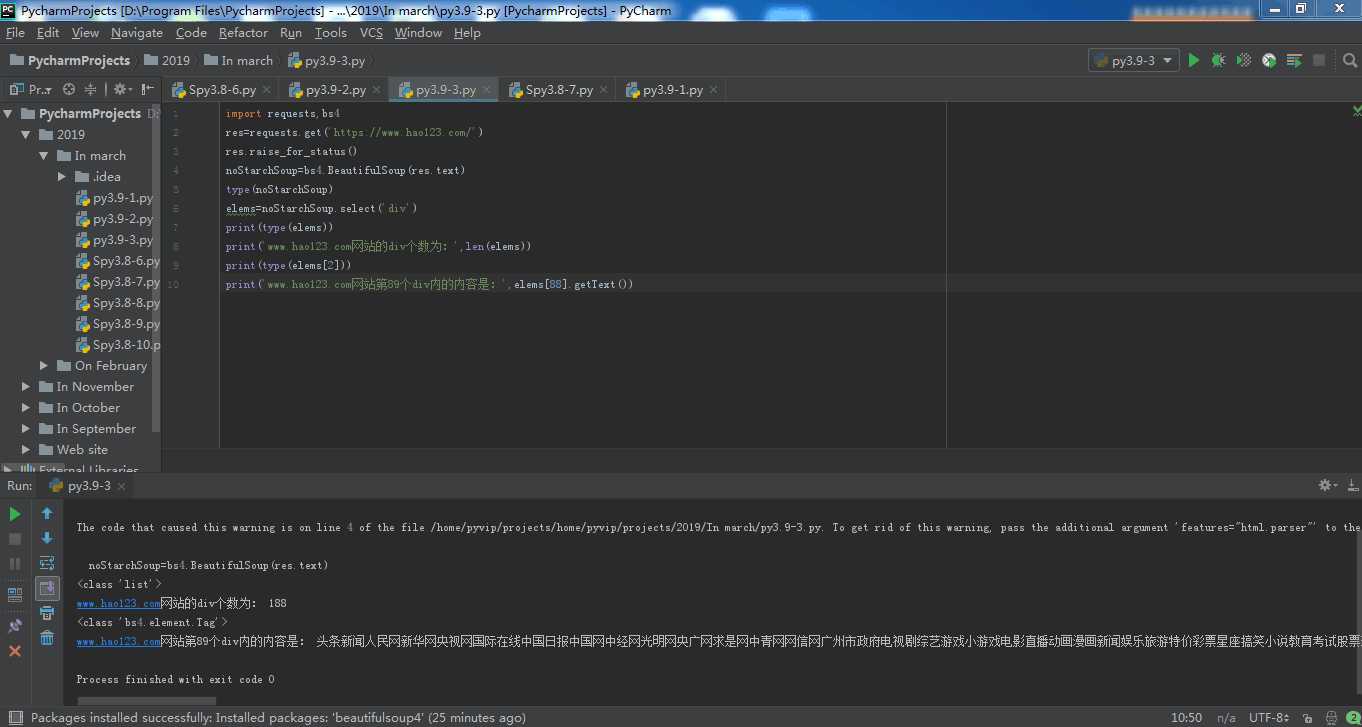Collapse the 2019 folder
The height and width of the screenshot is (727, 1362).
click(x=27, y=135)
